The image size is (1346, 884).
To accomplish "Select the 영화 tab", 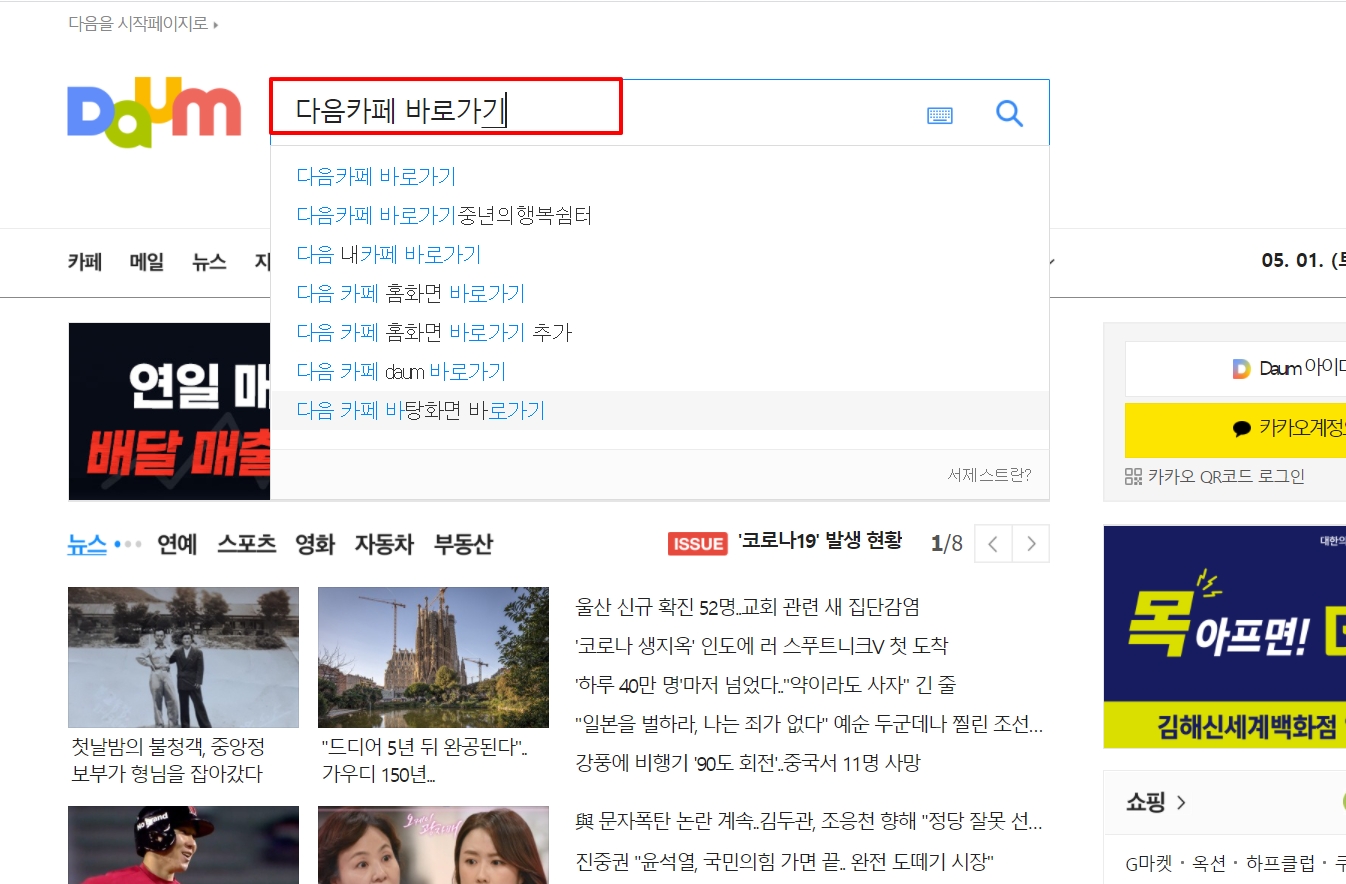I will [x=314, y=544].
